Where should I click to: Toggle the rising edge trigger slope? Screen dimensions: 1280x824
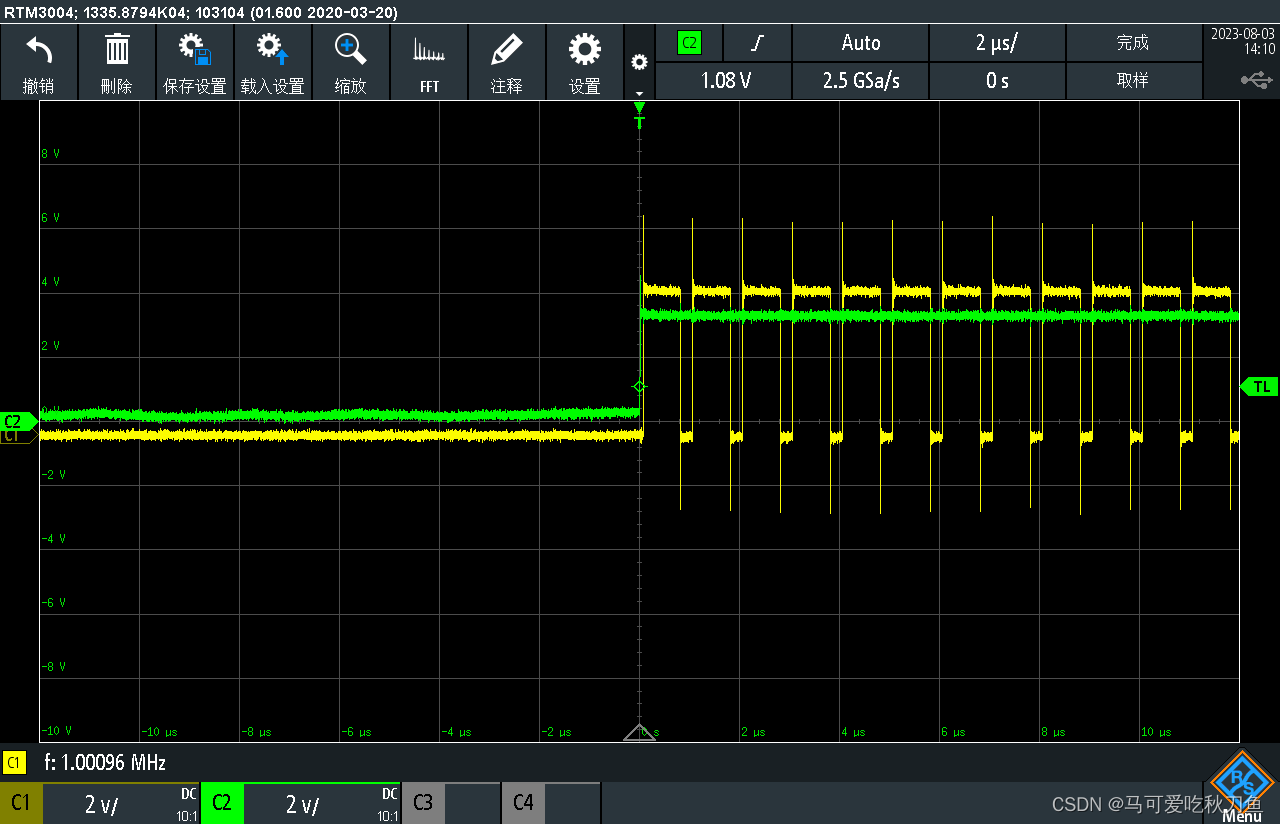point(757,43)
